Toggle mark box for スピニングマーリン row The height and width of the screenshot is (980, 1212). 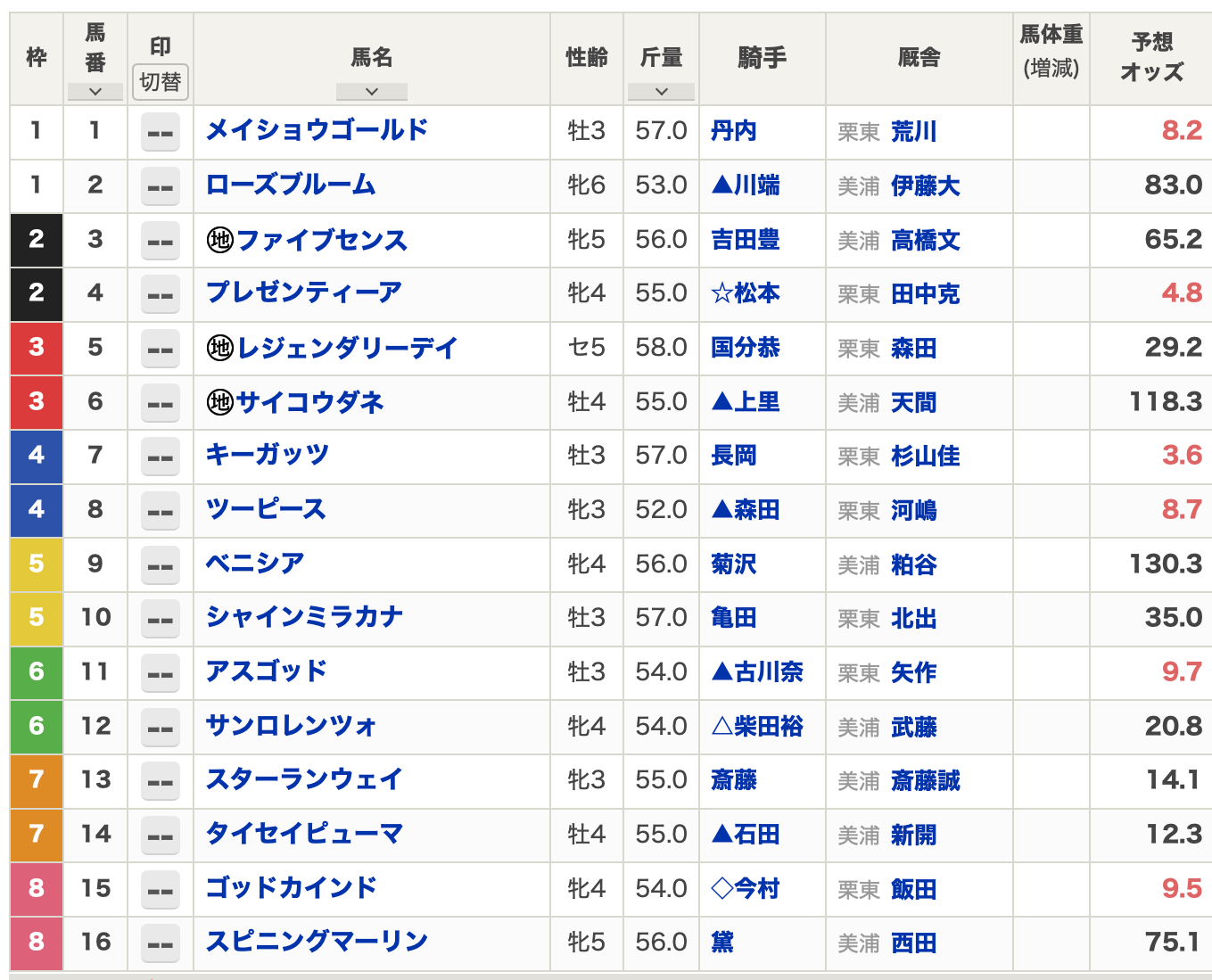(x=161, y=943)
